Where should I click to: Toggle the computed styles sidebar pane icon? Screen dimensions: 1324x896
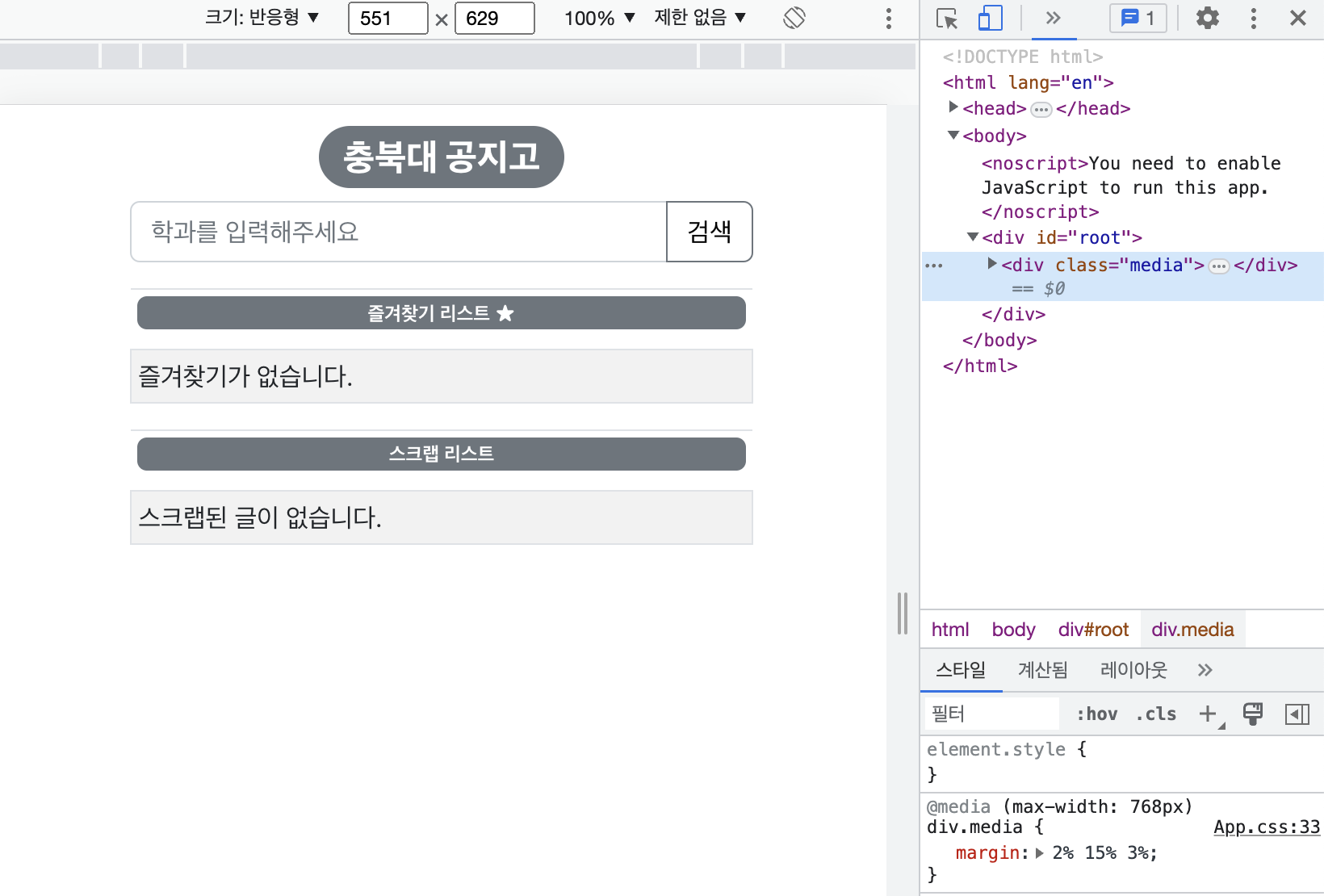pyautogui.click(x=1297, y=714)
